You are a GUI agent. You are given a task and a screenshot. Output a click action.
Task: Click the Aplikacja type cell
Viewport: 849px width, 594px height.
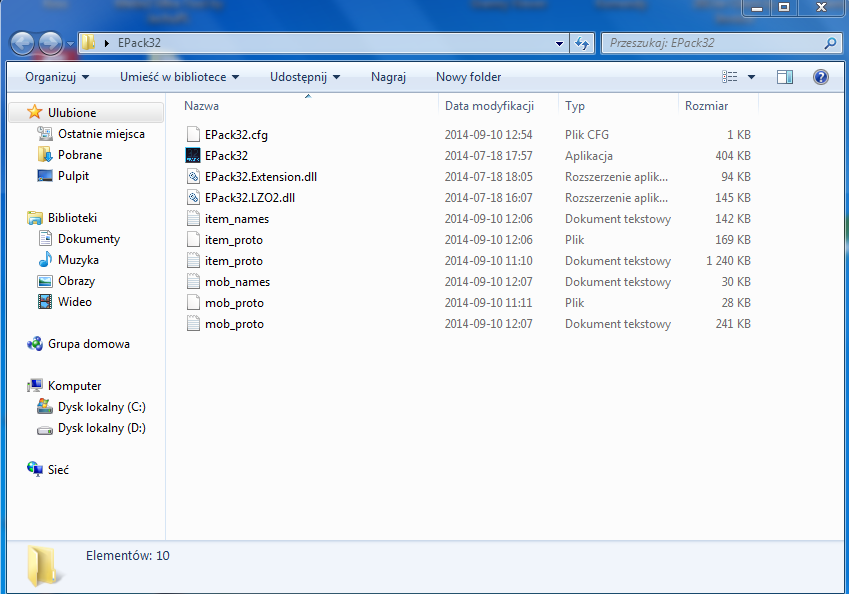(x=589, y=156)
